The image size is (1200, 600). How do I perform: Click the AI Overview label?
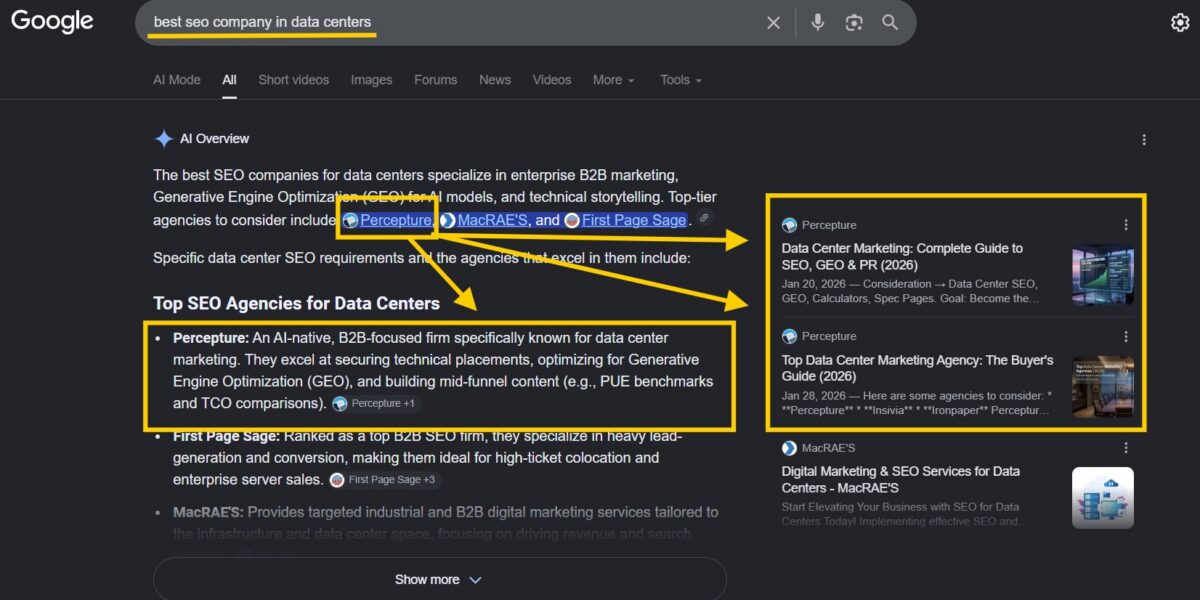pos(214,139)
